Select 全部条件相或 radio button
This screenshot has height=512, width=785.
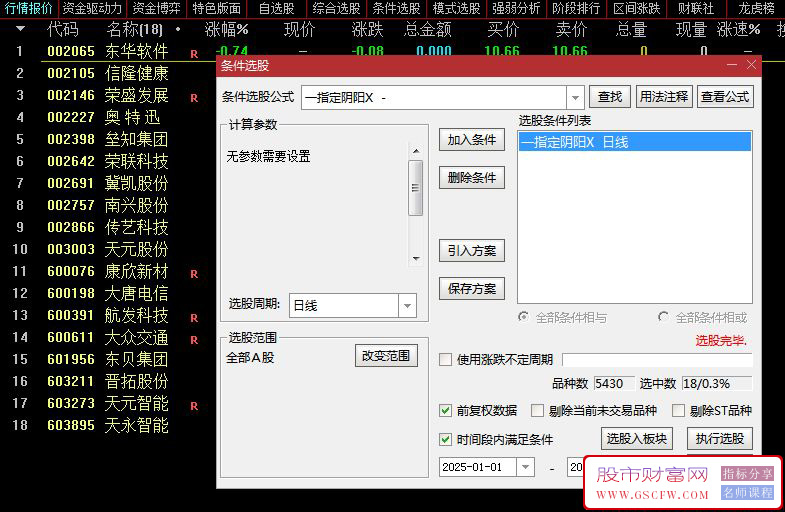[663, 317]
